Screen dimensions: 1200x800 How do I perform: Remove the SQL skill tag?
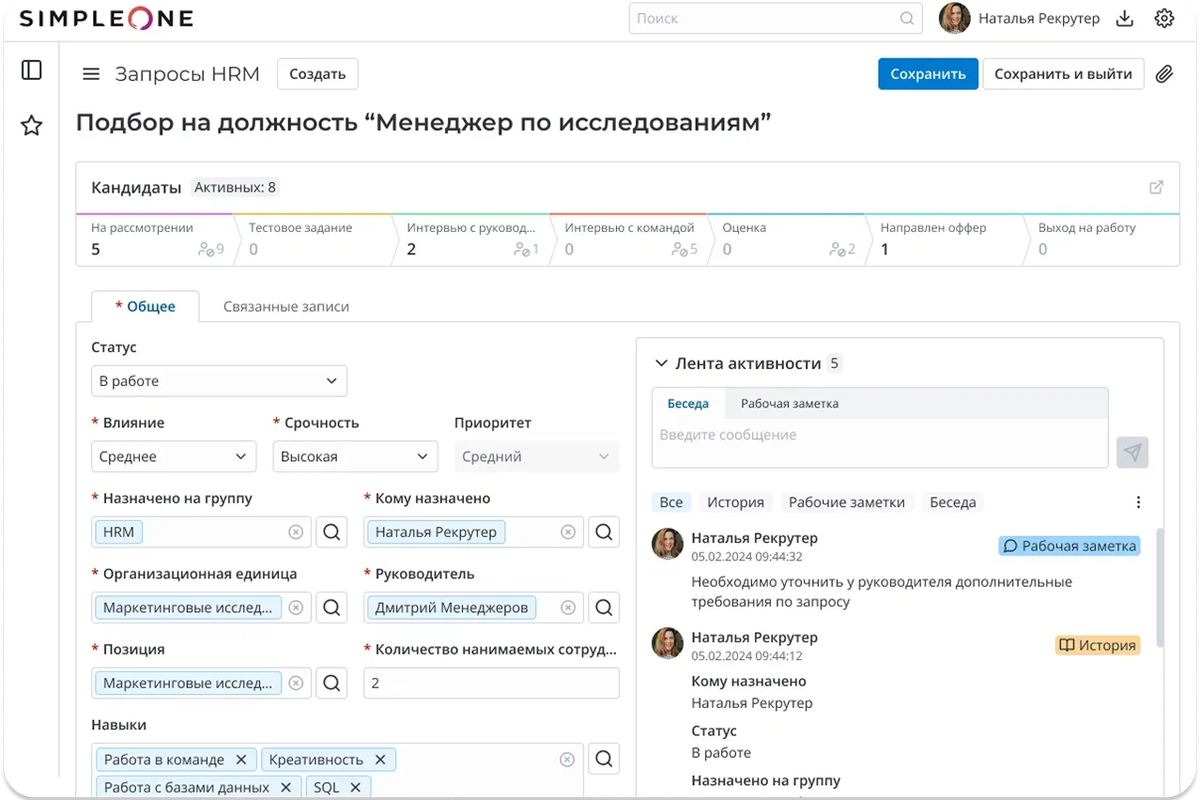coord(355,787)
